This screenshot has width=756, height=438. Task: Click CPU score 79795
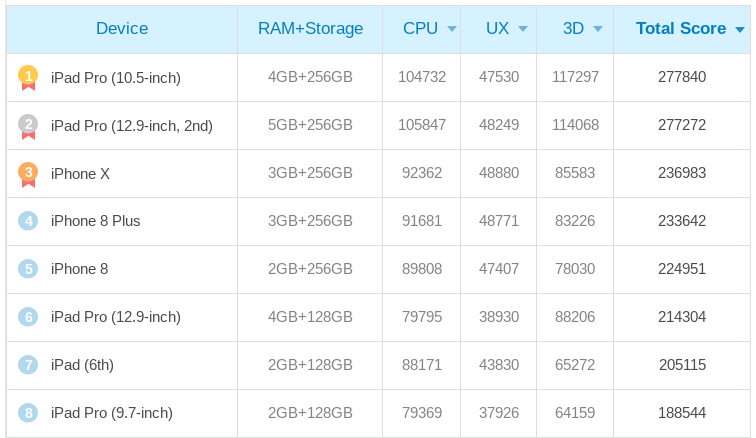tap(422, 317)
